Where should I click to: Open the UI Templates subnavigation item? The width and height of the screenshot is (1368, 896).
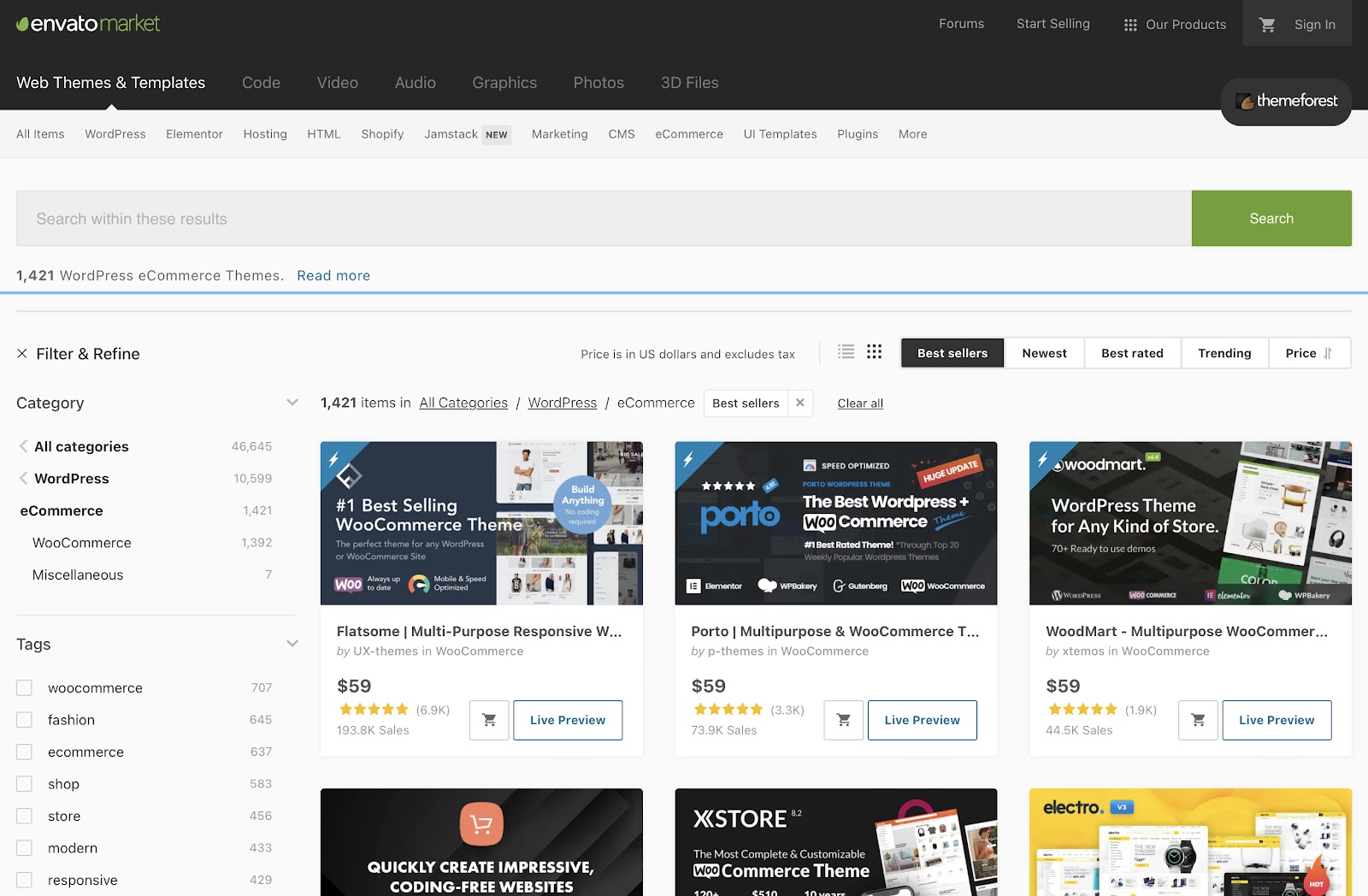point(780,134)
